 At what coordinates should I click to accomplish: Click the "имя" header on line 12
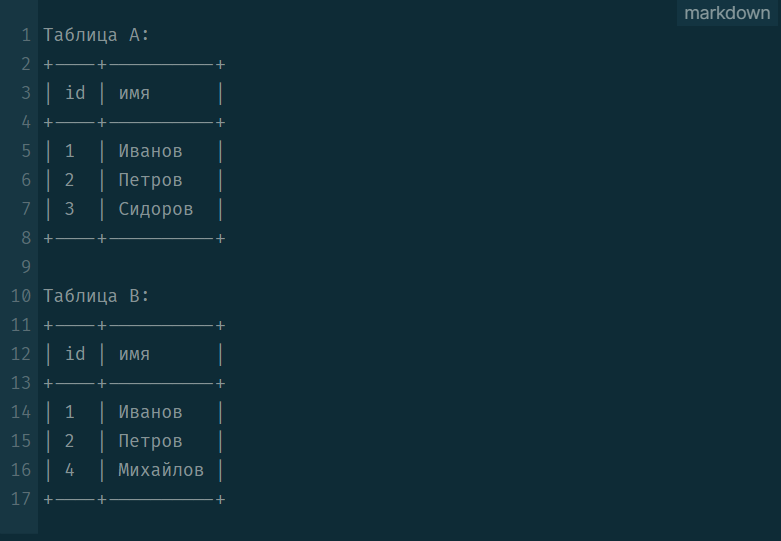134,354
